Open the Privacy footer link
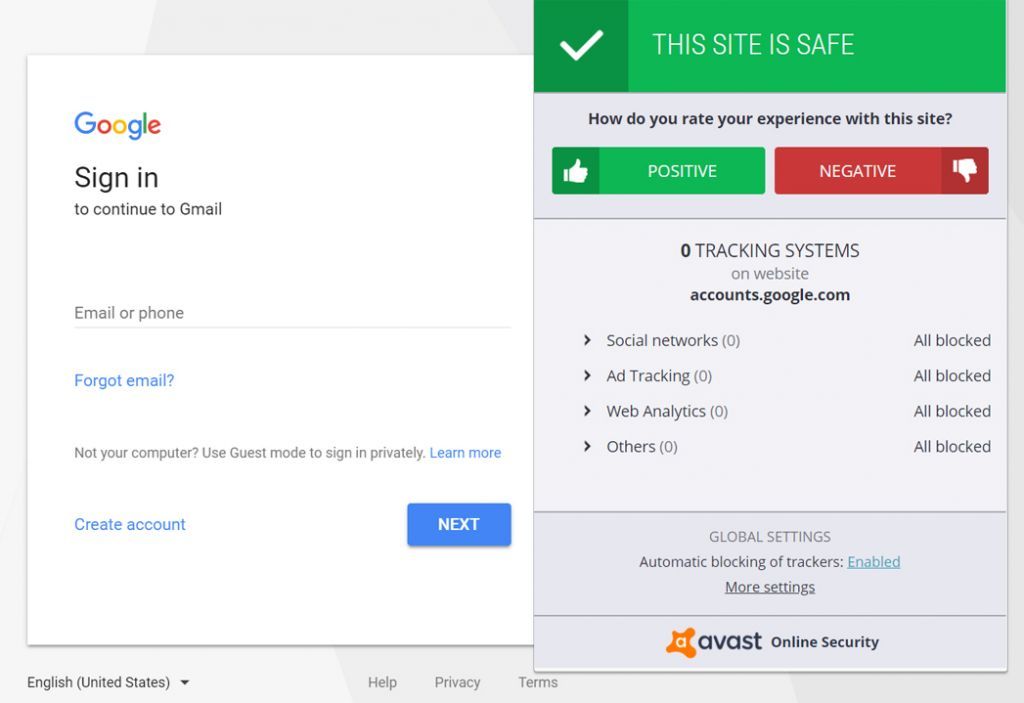This screenshot has height=703, width=1024. click(457, 682)
